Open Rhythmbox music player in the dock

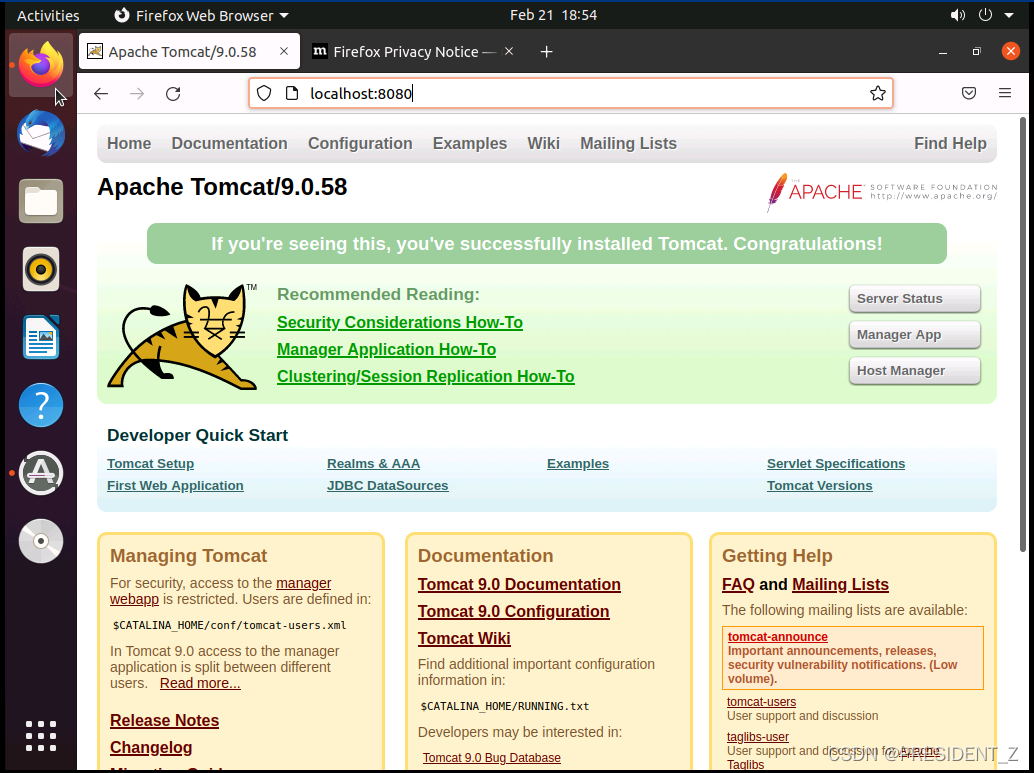tap(41, 269)
